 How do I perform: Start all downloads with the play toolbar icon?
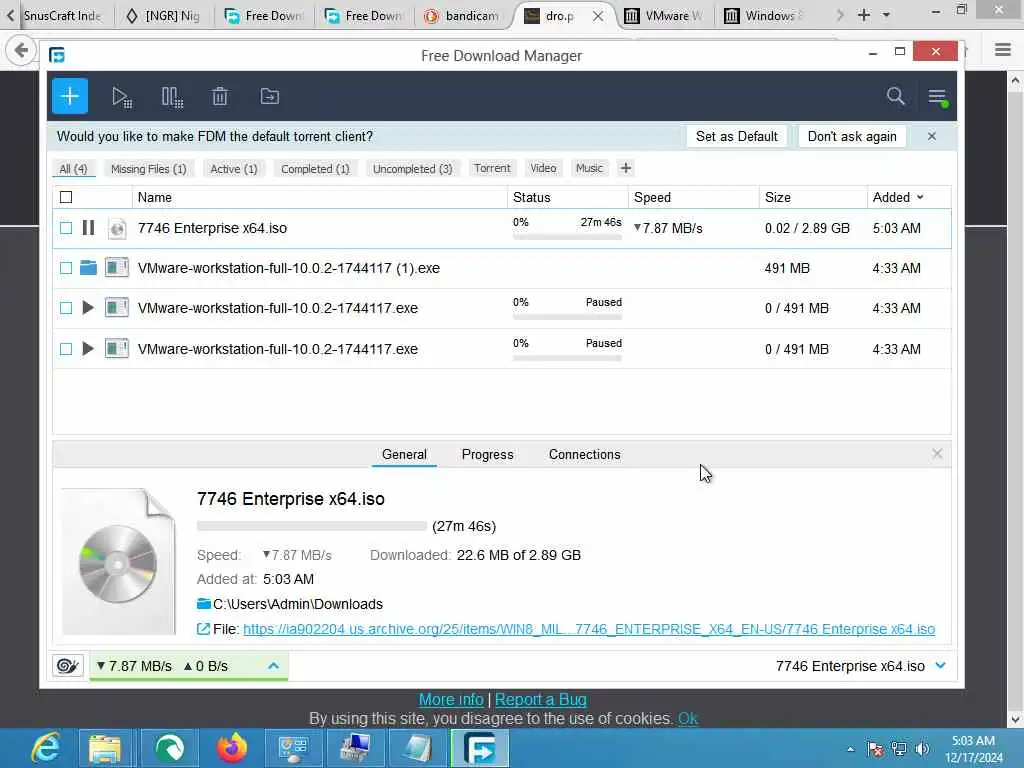[121, 97]
